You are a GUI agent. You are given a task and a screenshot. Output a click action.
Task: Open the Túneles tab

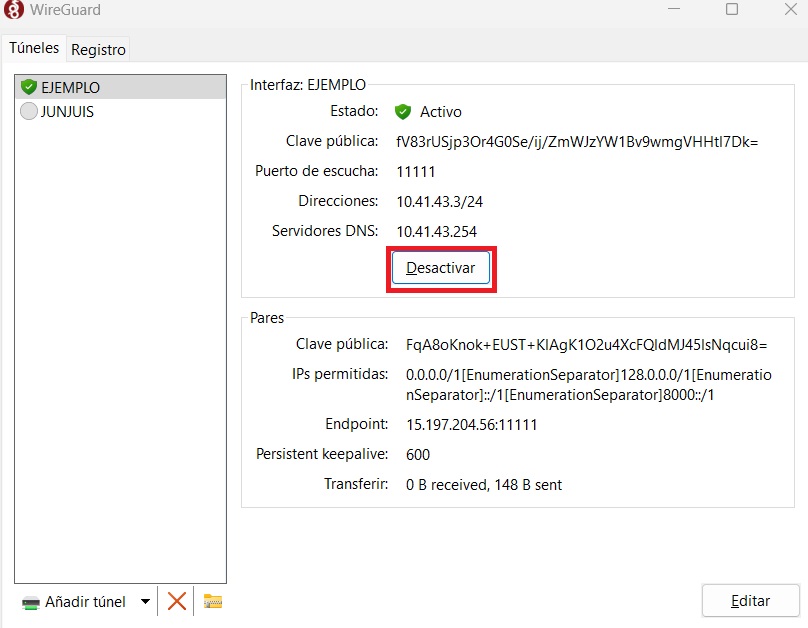pos(35,48)
